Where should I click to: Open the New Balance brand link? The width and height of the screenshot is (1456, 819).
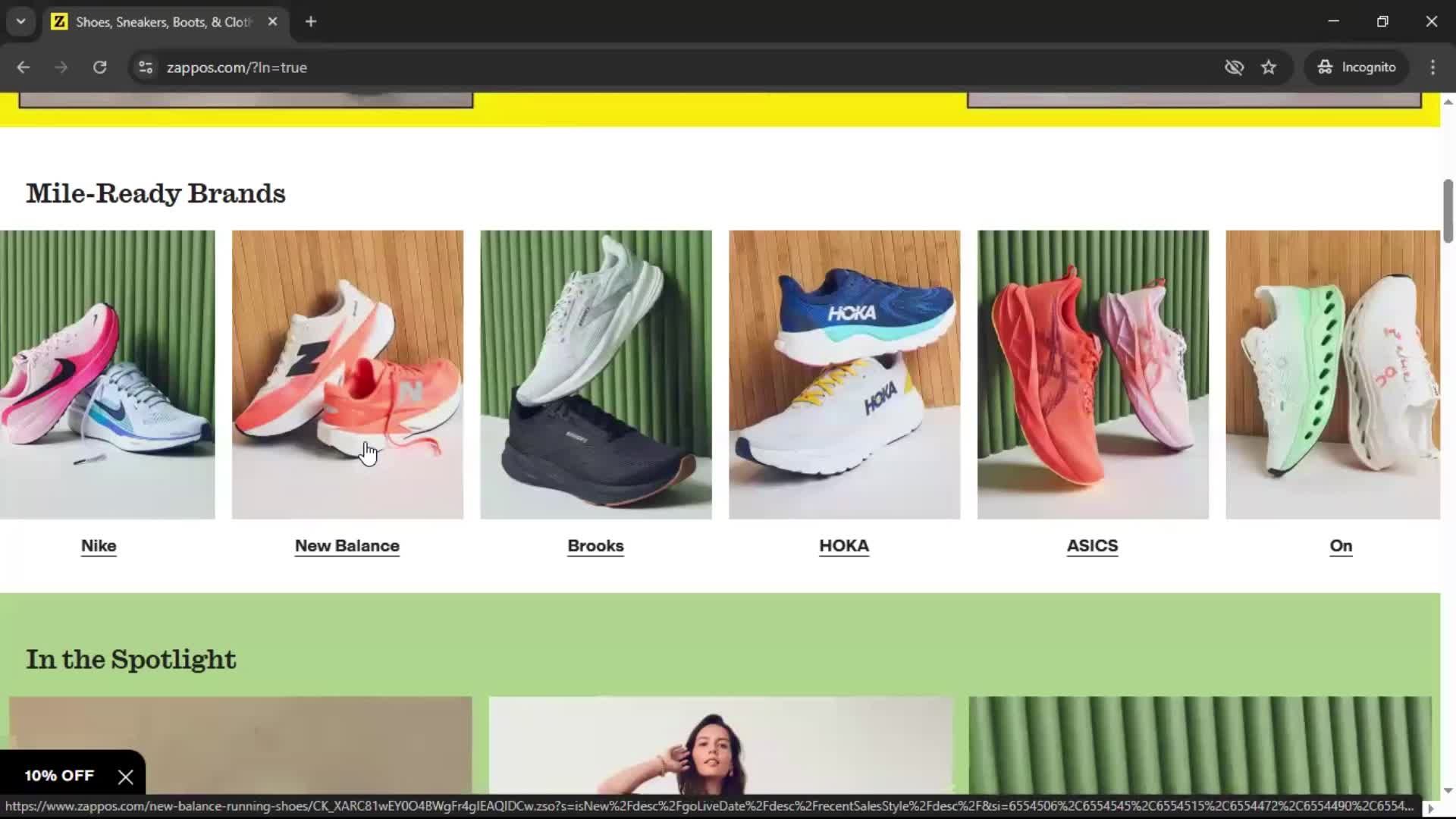coord(347,546)
